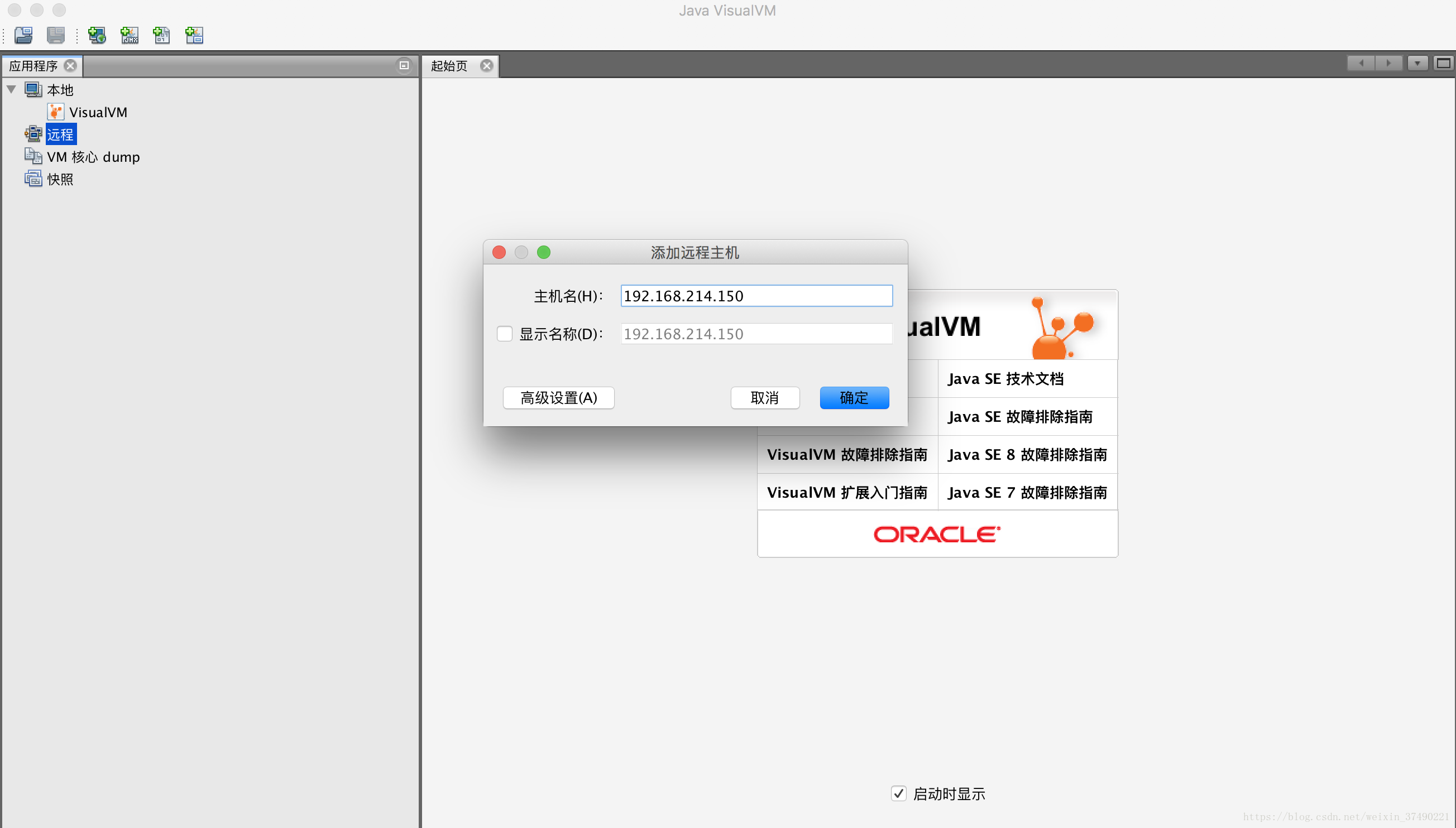This screenshot has height=828, width=1456.
Task: Click the 本地 computer icon
Action: tap(33, 89)
